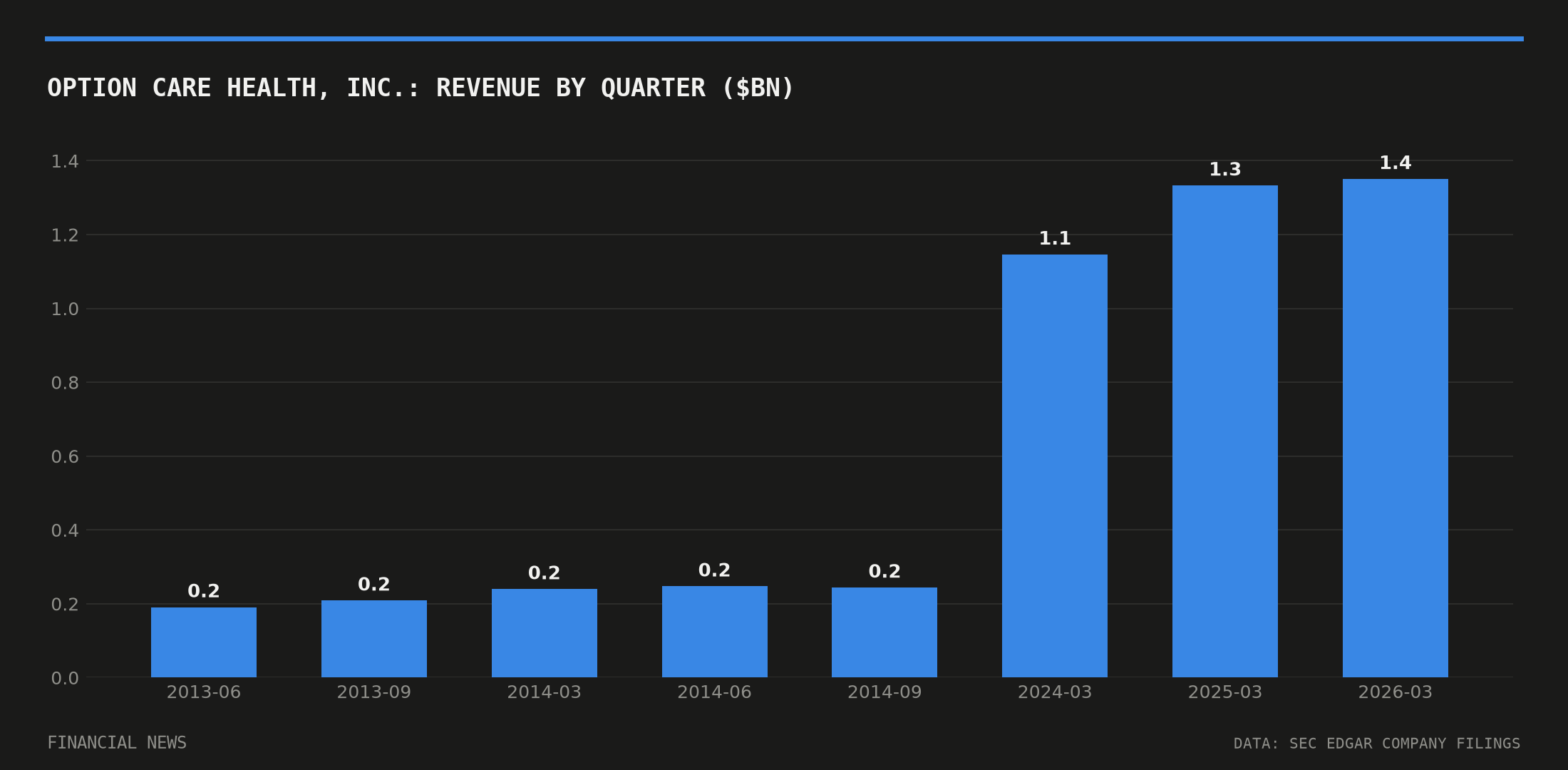Click the 1.0 y-axis tick label
Image resolution: width=1568 pixels, height=770 pixels.
[x=65, y=309]
